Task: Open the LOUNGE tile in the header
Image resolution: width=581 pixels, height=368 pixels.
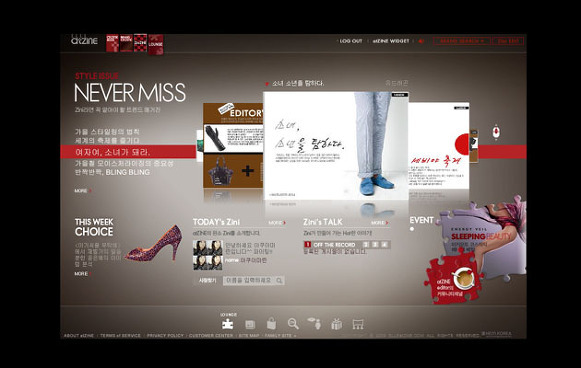Action: (156, 44)
